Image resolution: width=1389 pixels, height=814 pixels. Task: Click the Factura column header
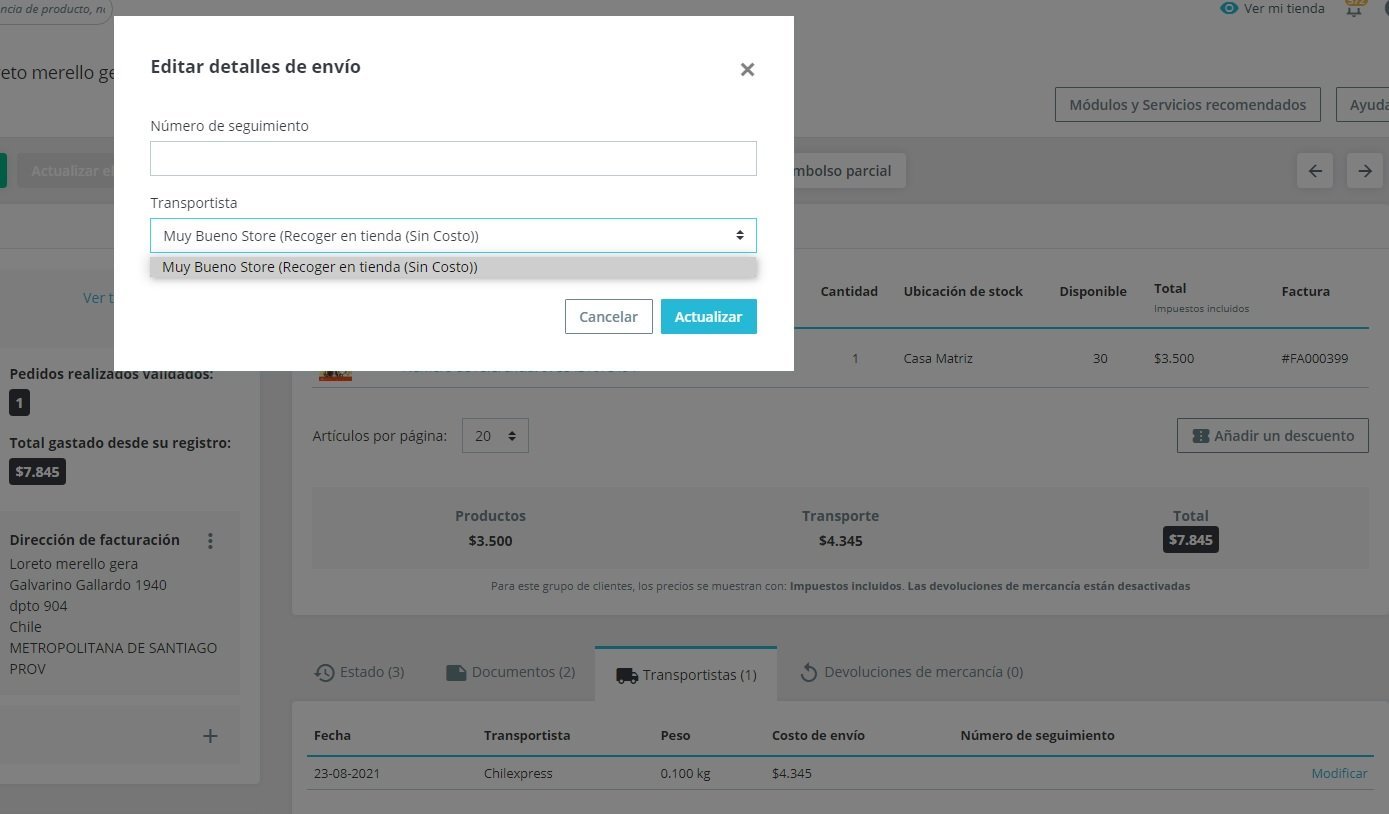point(1306,291)
